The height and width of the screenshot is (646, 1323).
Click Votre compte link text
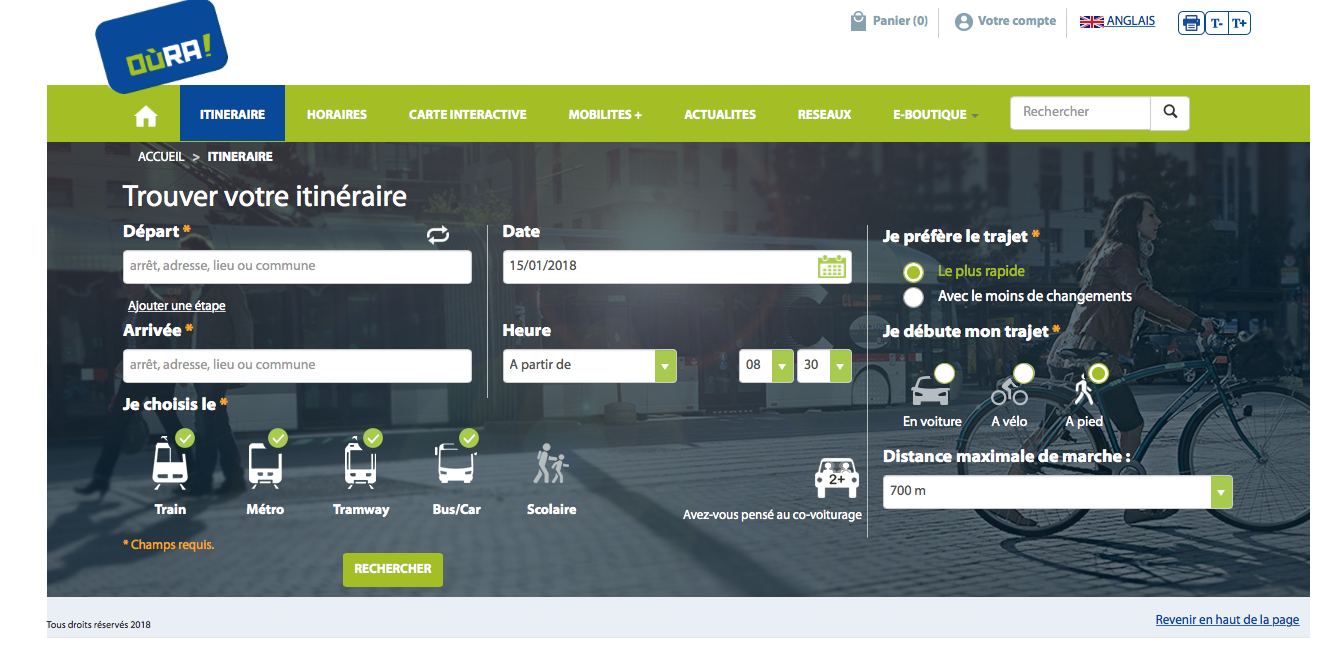1017,21
